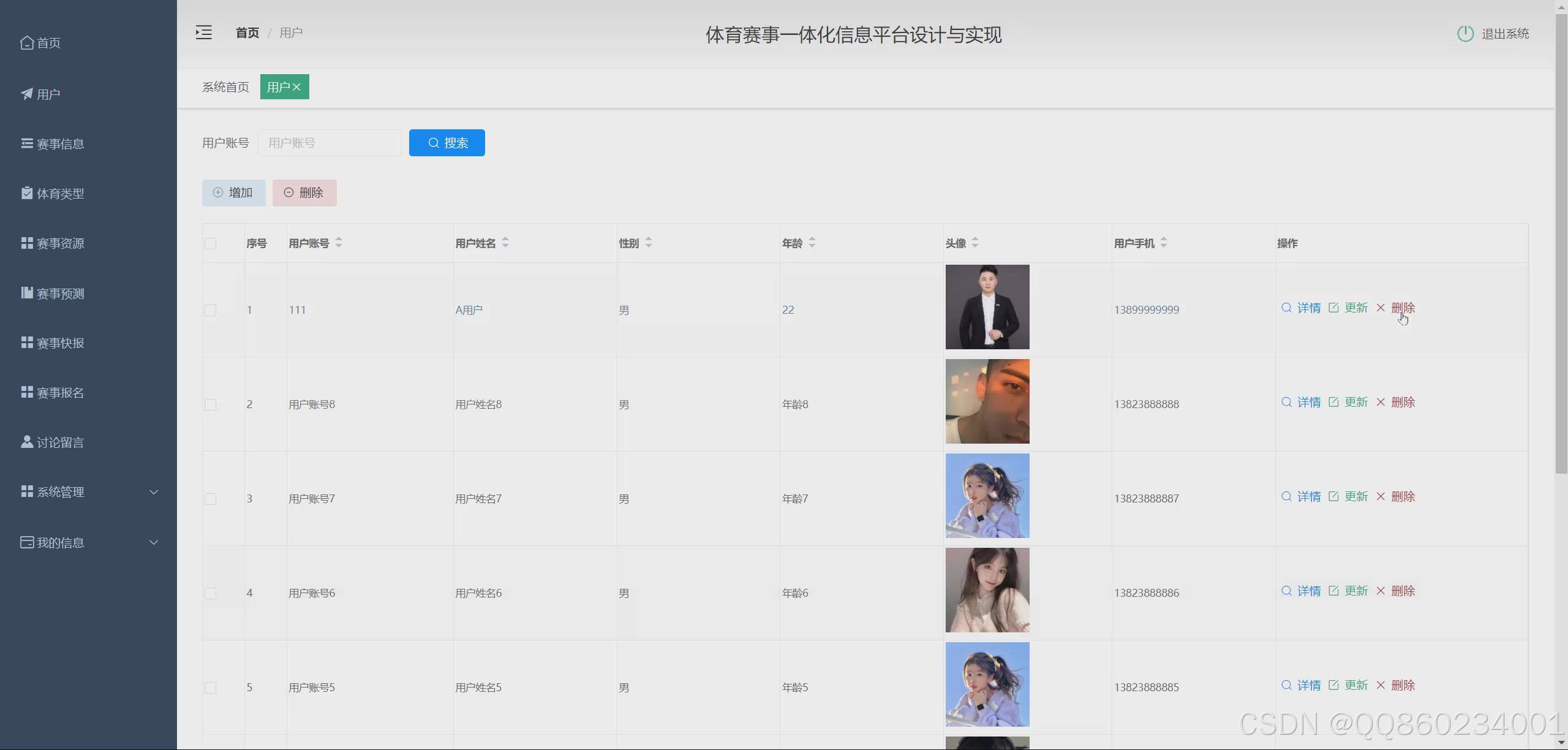Click the sidebar collapse hamburger icon
The image size is (1568, 750).
pos(203,32)
